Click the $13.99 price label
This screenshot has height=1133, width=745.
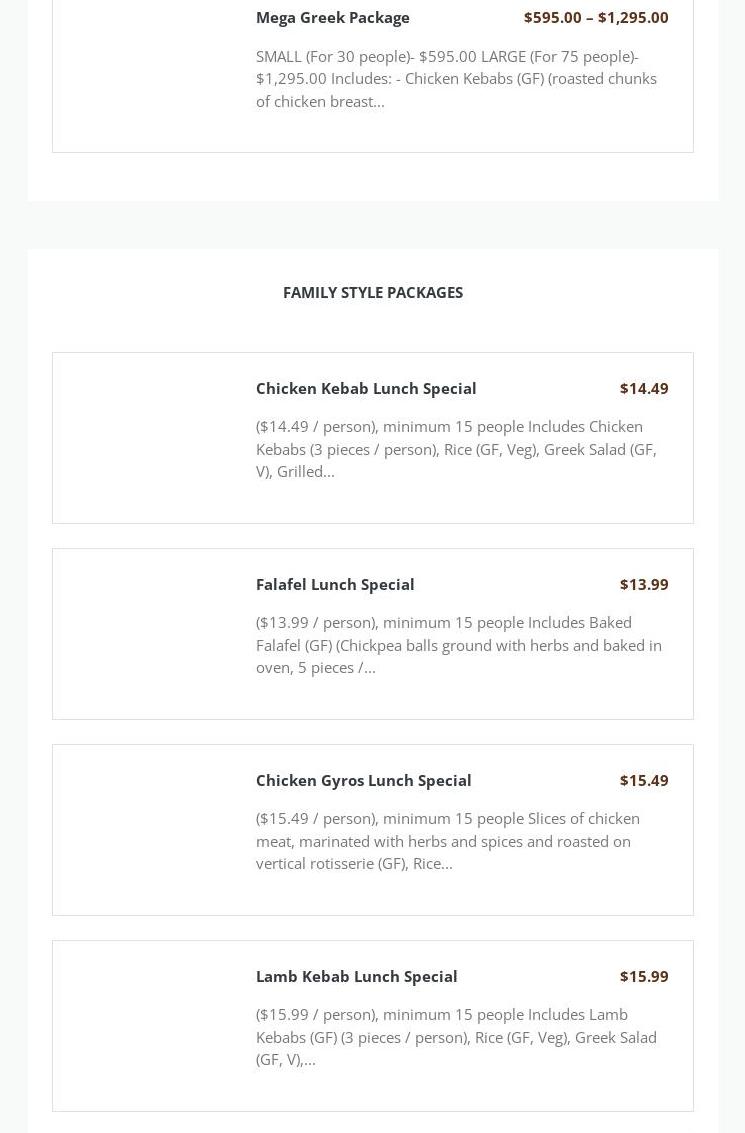point(644,585)
